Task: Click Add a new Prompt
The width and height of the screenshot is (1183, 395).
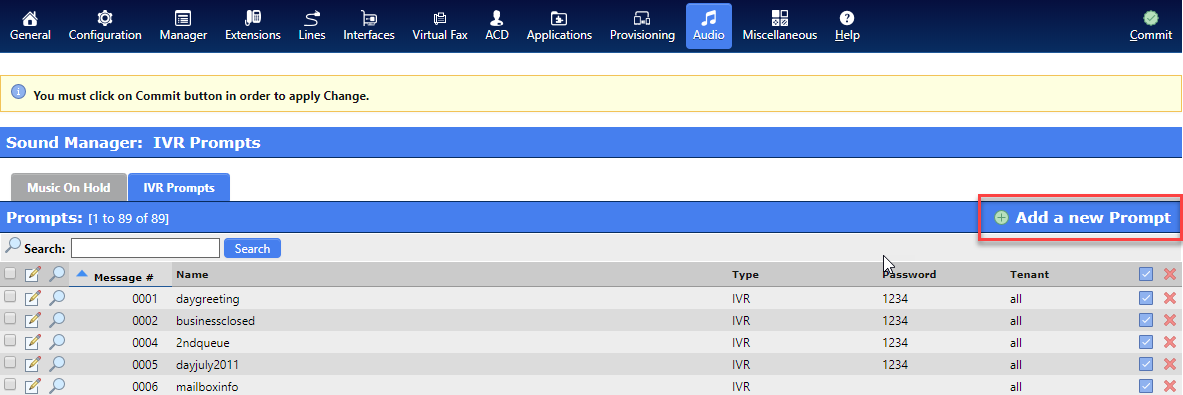Action: [1082, 218]
